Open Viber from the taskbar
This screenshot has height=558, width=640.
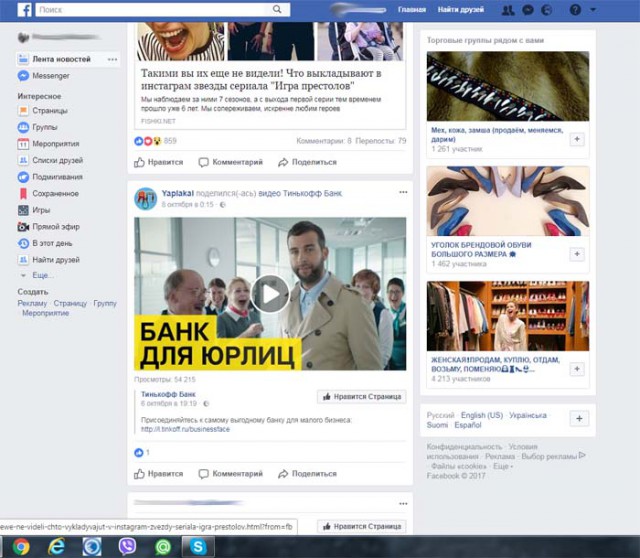tap(127, 547)
